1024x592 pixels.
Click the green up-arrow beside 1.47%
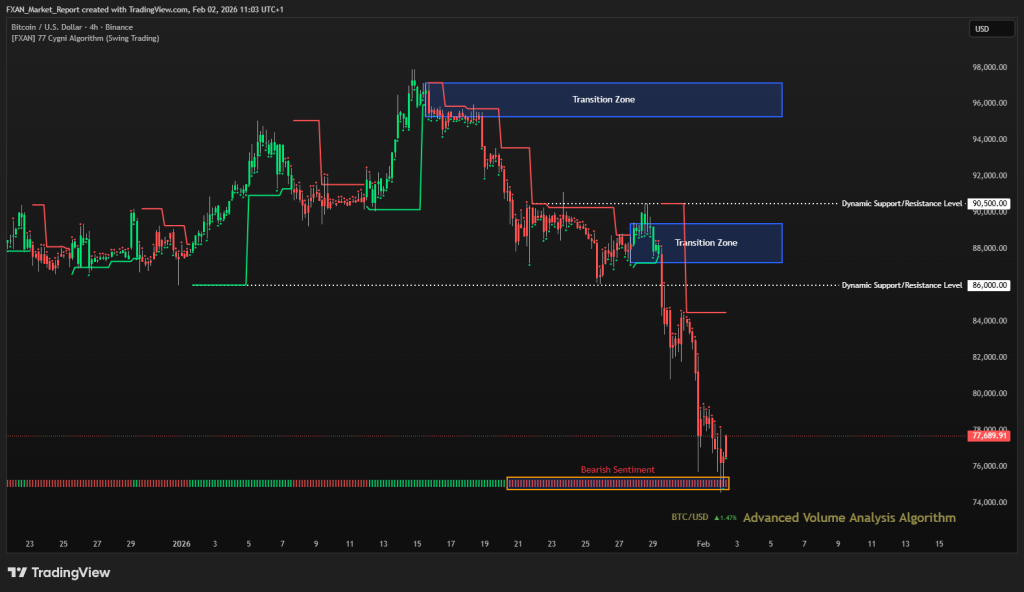point(716,518)
